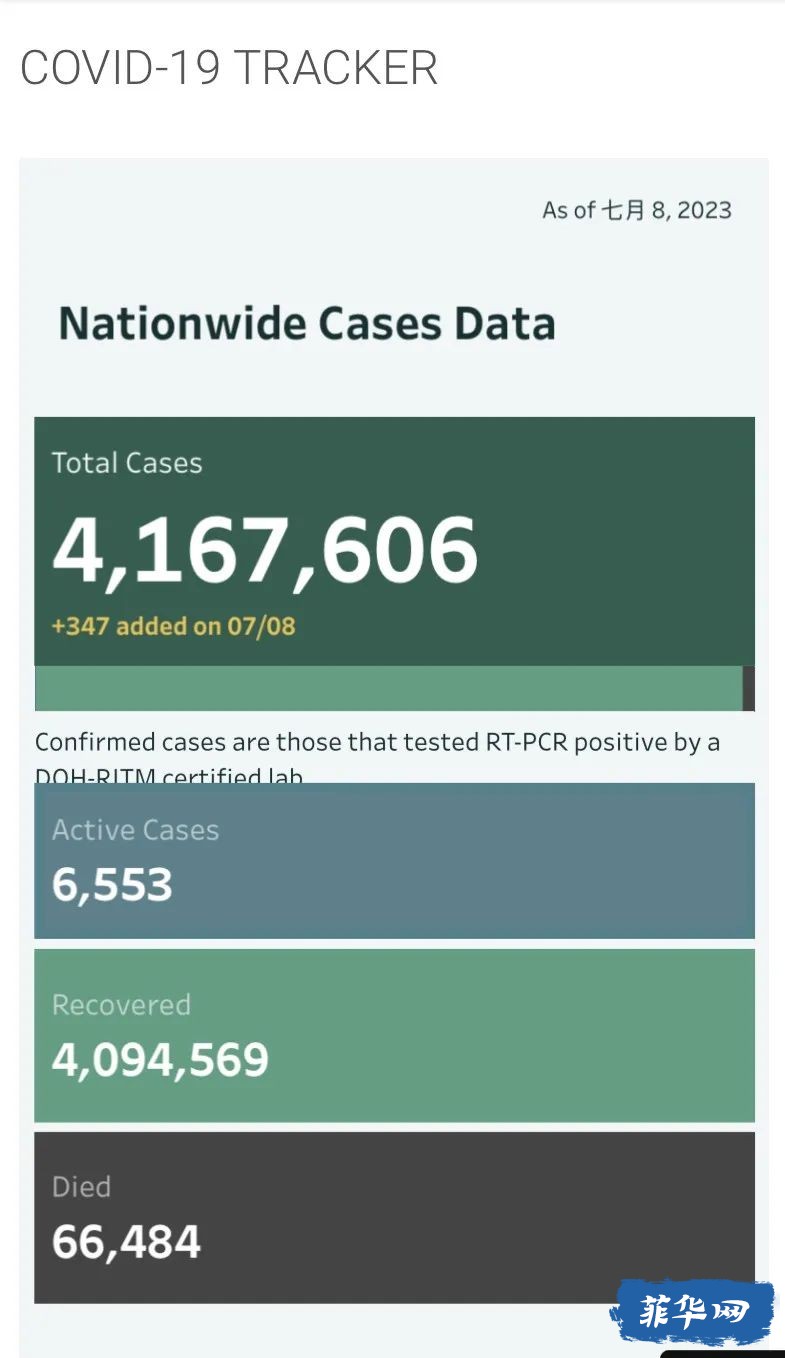
Task: Click the dark grey segment ending the green bar
Action: (x=749, y=688)
